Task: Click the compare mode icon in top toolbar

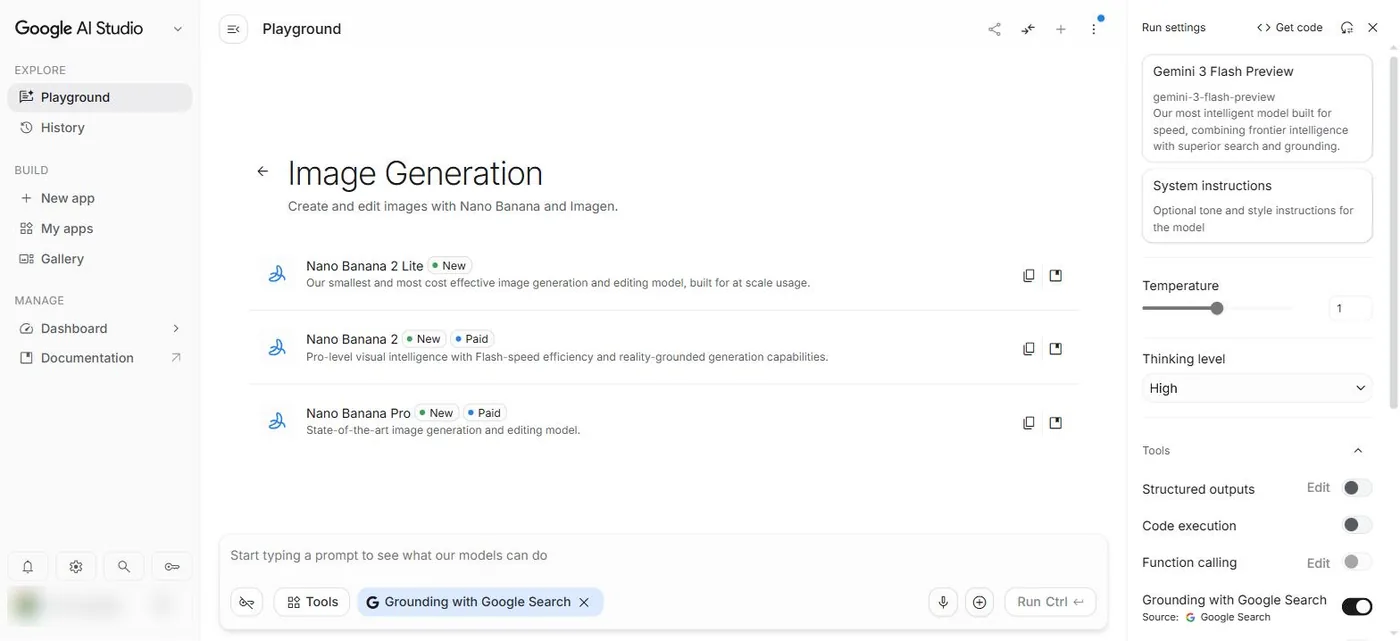Action: pyautogui.click(x=1028, y=29)
